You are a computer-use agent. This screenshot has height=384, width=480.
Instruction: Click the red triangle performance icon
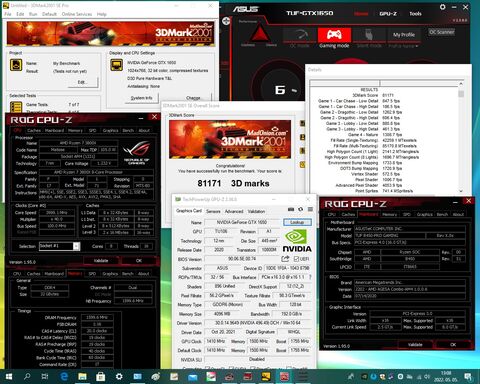(259, 34)
